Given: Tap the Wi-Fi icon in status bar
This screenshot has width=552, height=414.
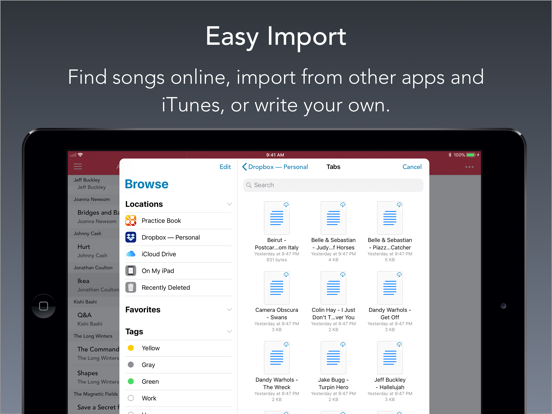Looking at the screenshot, I should tap(81, 155).
